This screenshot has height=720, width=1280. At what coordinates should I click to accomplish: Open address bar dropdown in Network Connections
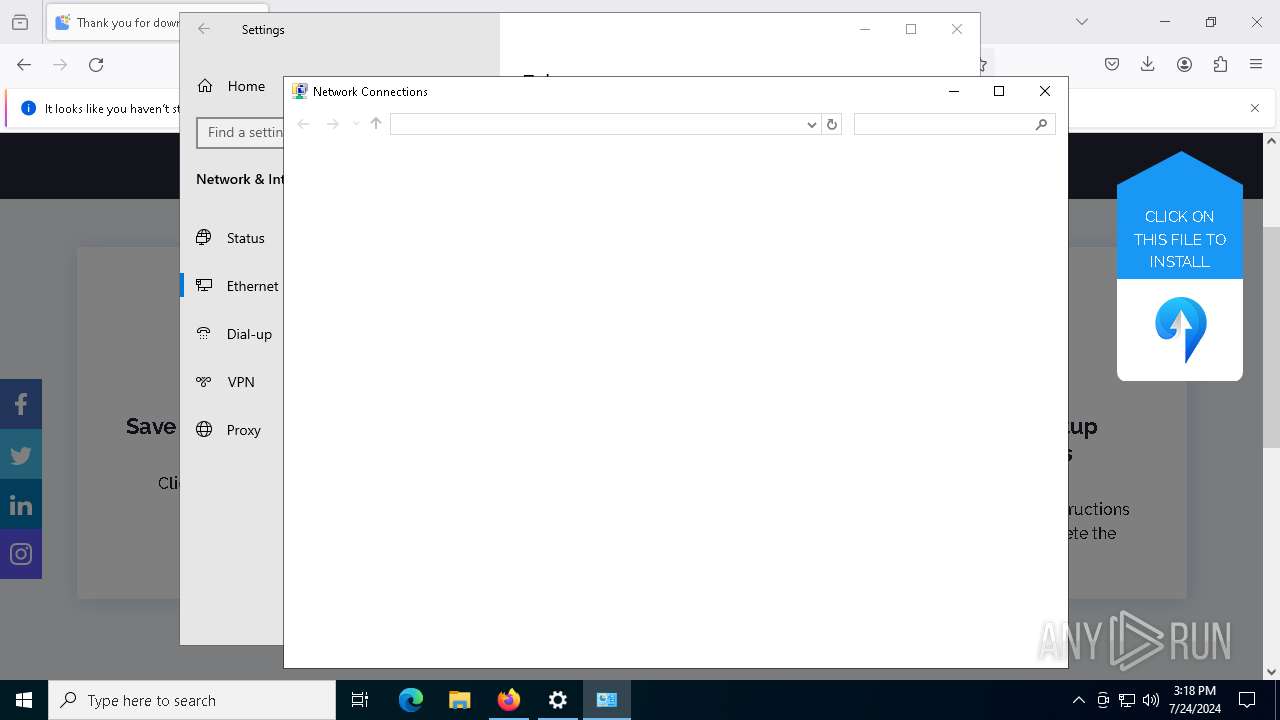pos(812,124)
